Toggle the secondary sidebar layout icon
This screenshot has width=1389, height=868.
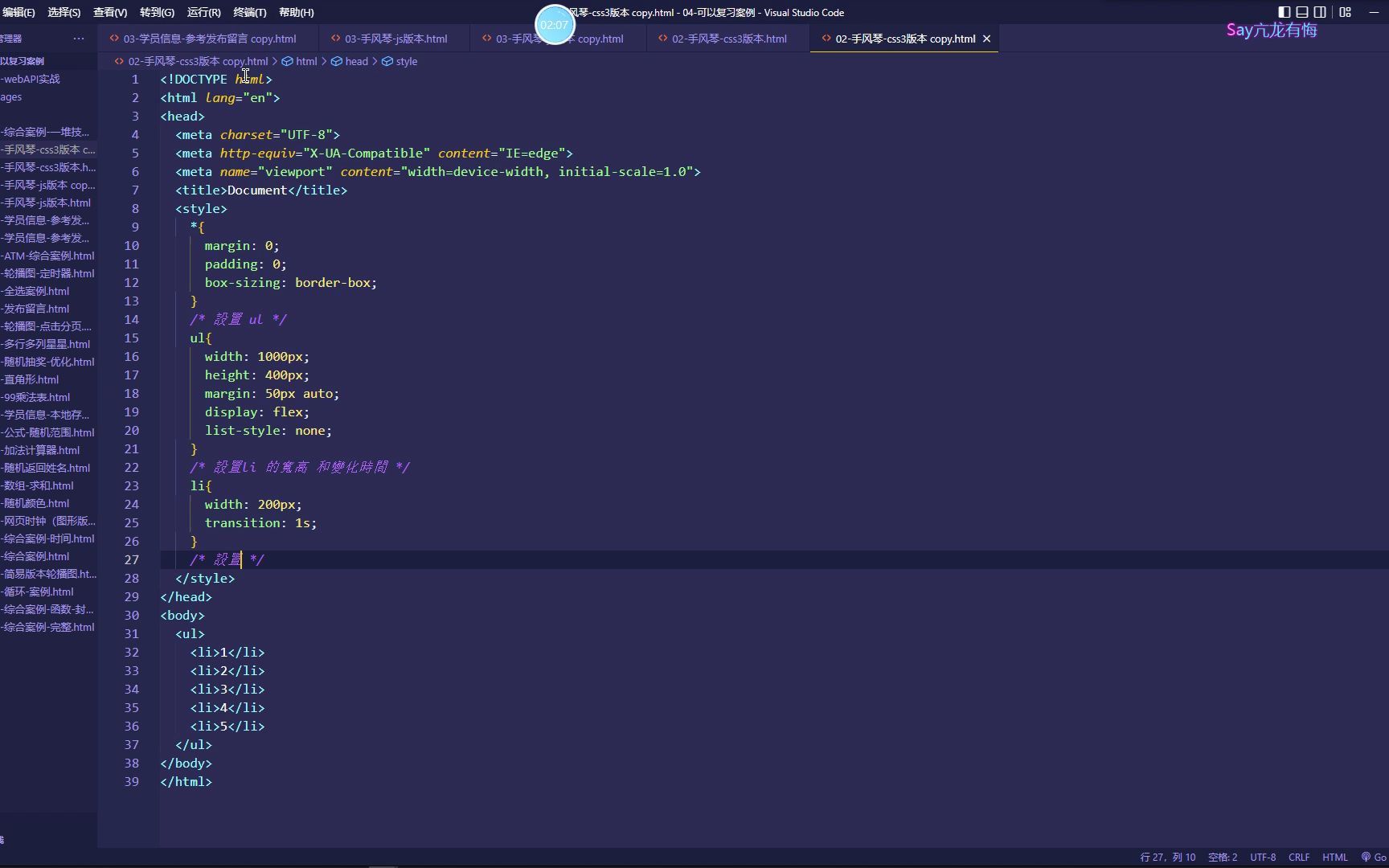[x=1320, y=12]
